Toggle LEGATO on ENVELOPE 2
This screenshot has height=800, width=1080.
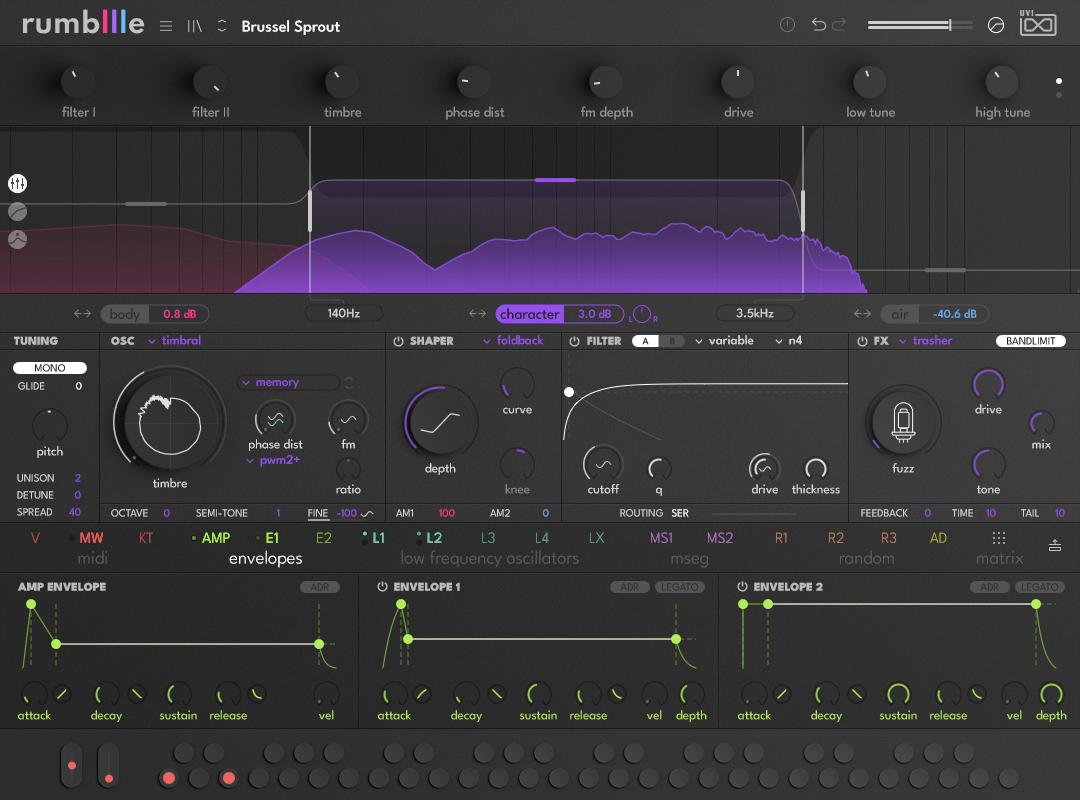tap(1039, 587)
